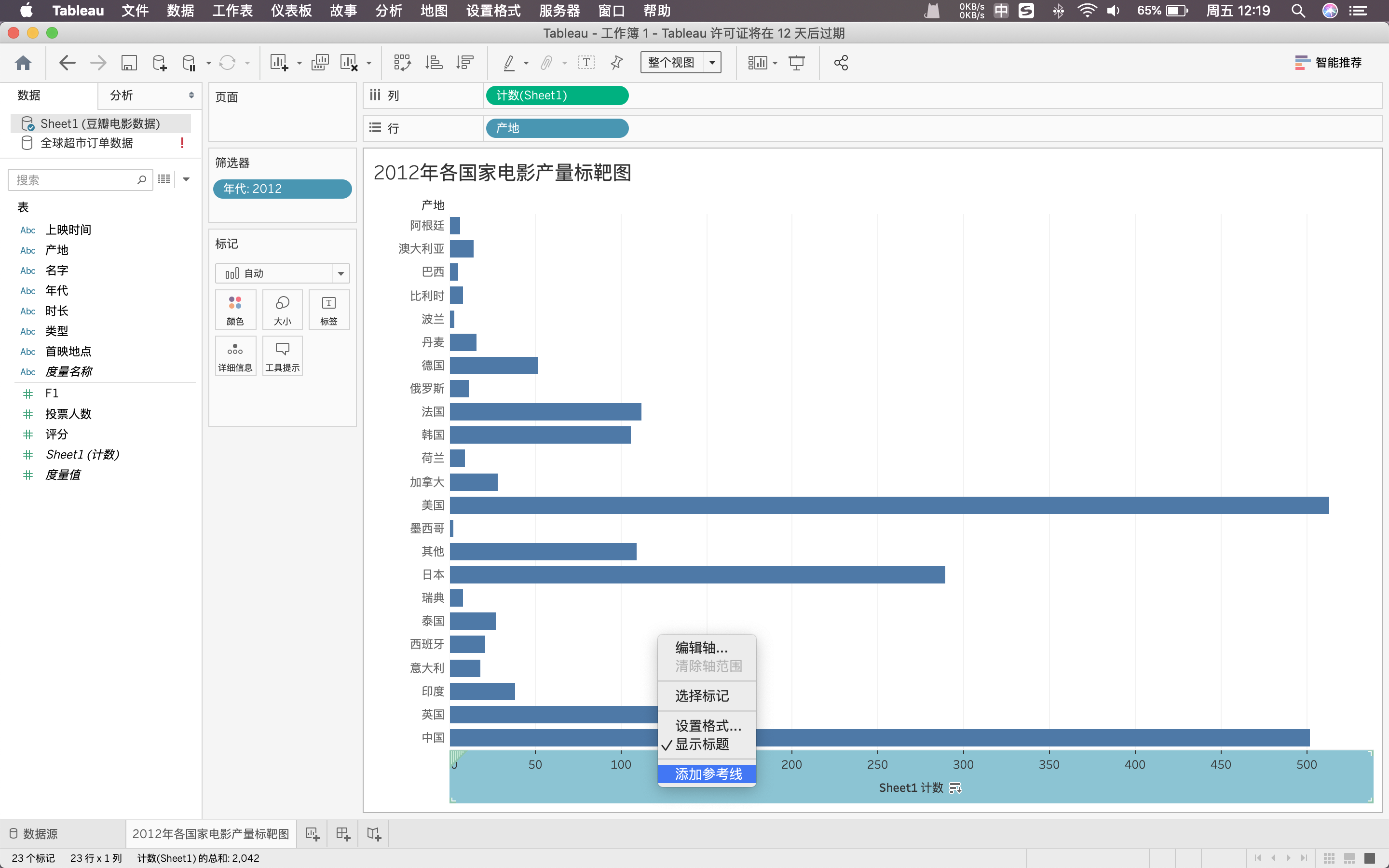
Task: Toggle mark labels with the T toolbar icon
Action: tap(586, 63)
